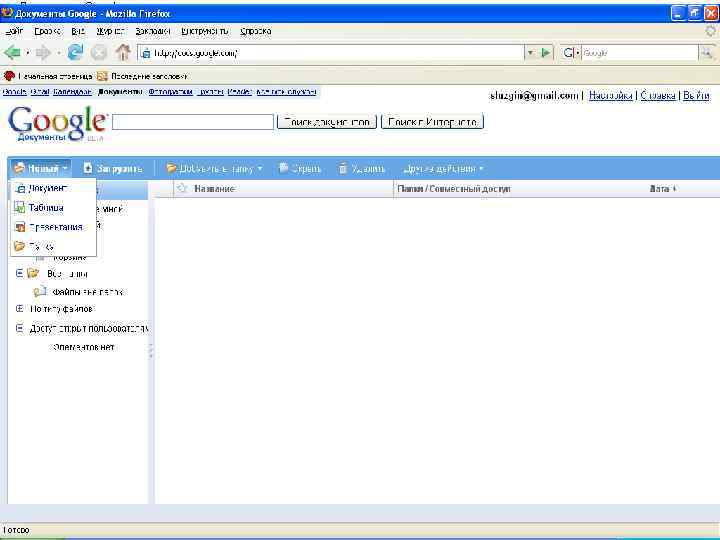Image resolution: width=720 pixels, height=540 pixels.
Task: Click the Google Документы logo
Action: coord(57,123)
